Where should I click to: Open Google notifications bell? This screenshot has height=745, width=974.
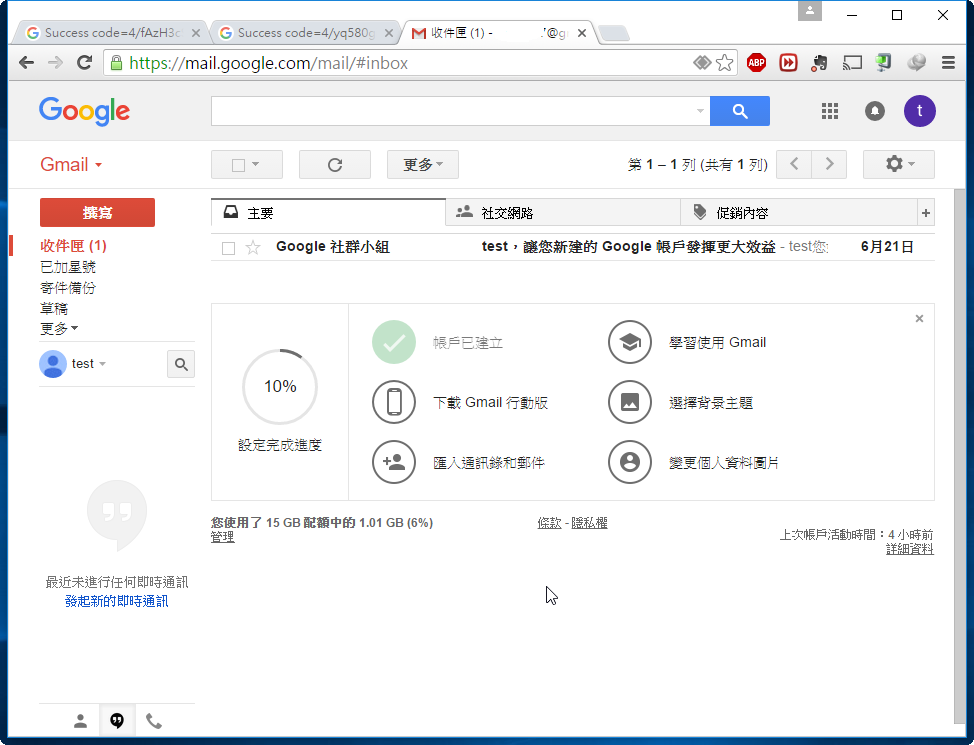875,111
